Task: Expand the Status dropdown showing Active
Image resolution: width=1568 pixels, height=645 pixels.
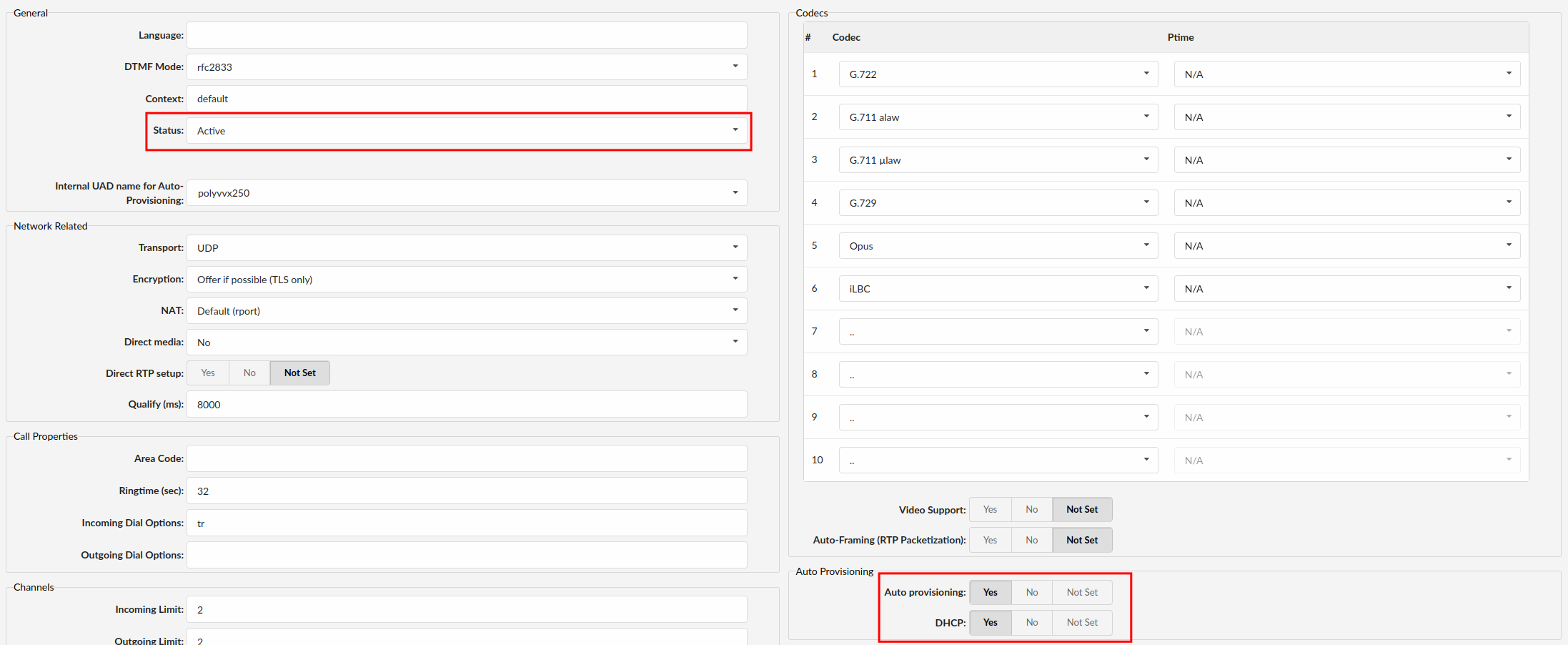Action: [467, 131]
